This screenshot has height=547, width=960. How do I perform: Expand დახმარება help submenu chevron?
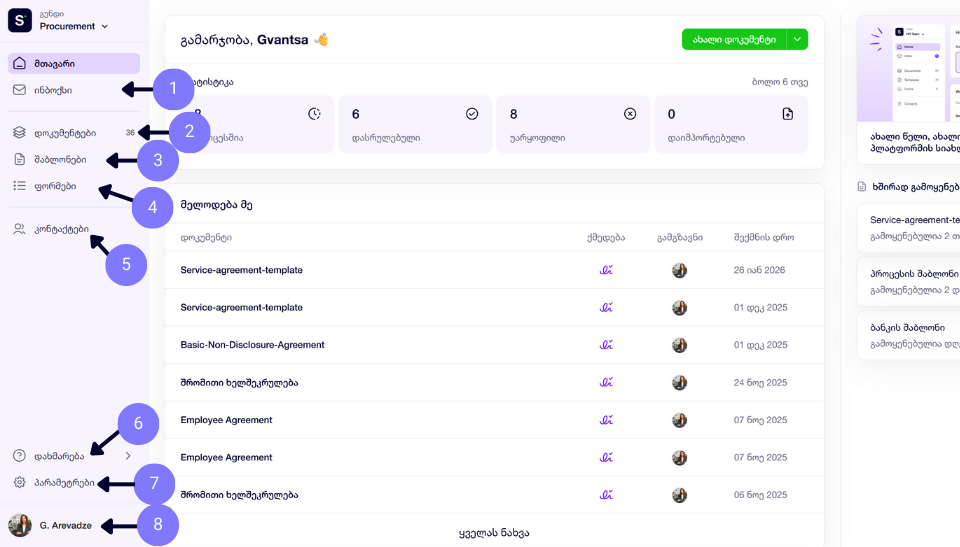[x=128, y=456]
